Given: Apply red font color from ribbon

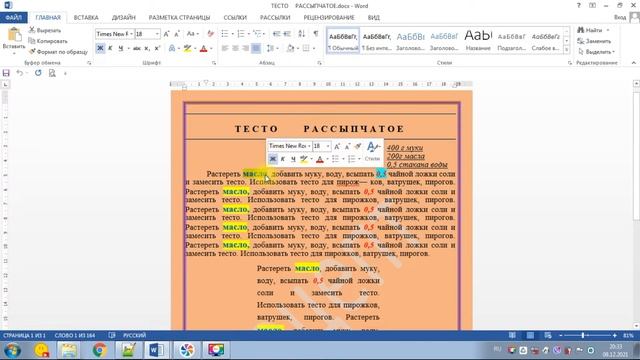Looking at the screenshot, I should pyautogui.click(x=204, y=49).
